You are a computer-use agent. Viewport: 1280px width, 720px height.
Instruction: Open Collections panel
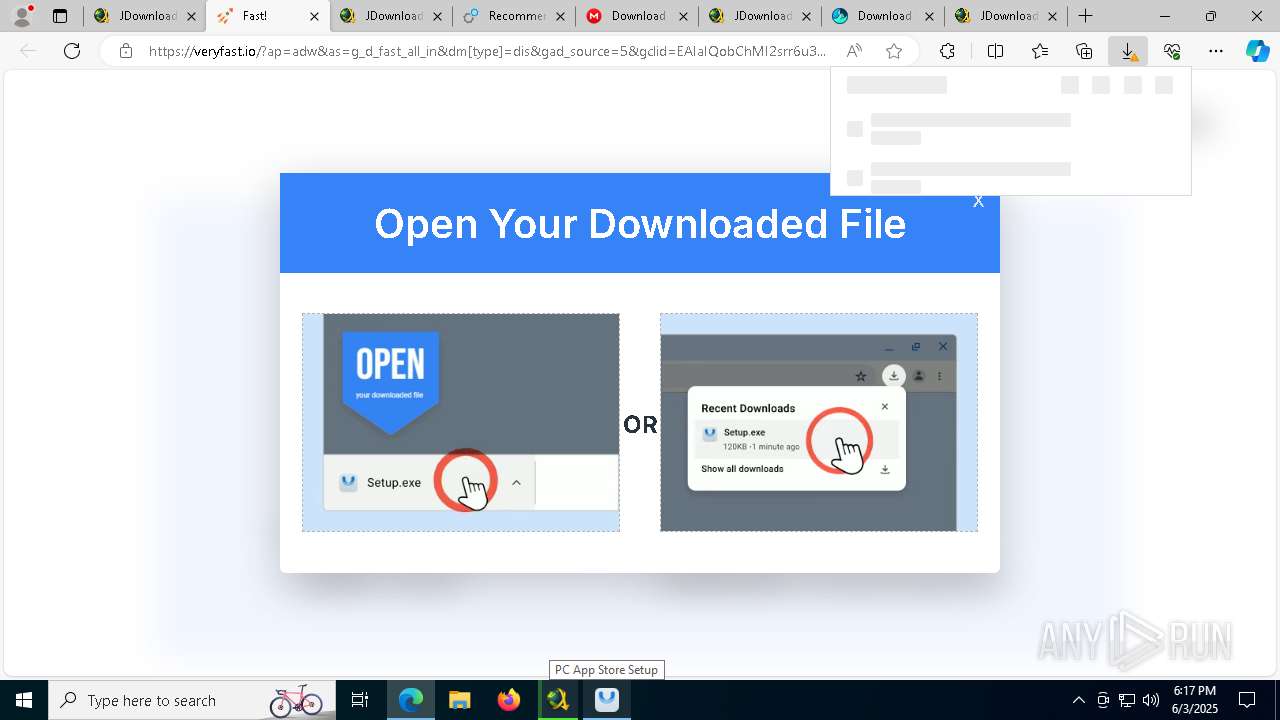click(1084, 51)
